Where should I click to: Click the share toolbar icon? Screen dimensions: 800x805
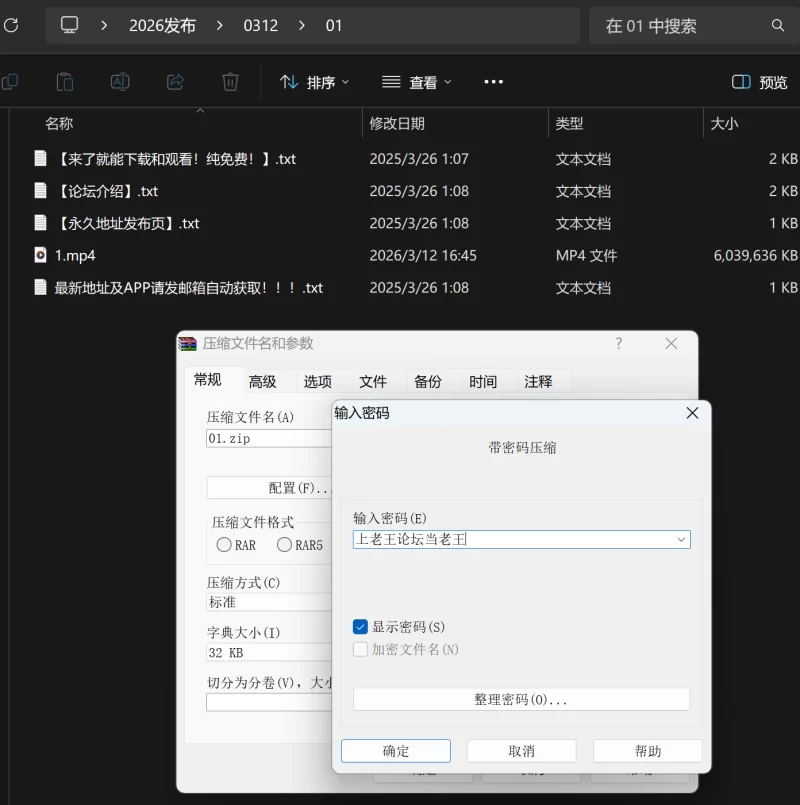pyautogui.click(x=175, y=82)
